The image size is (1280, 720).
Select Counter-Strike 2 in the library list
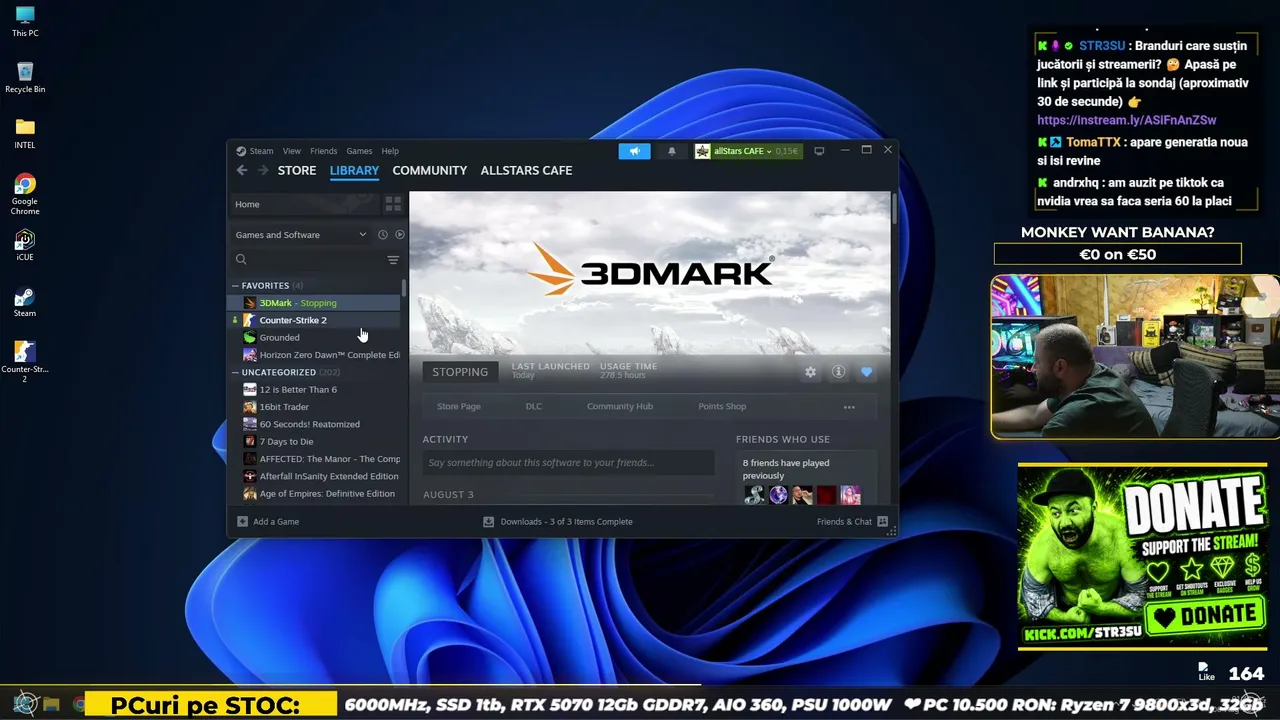pyautogui.click(x=316, y=320)
